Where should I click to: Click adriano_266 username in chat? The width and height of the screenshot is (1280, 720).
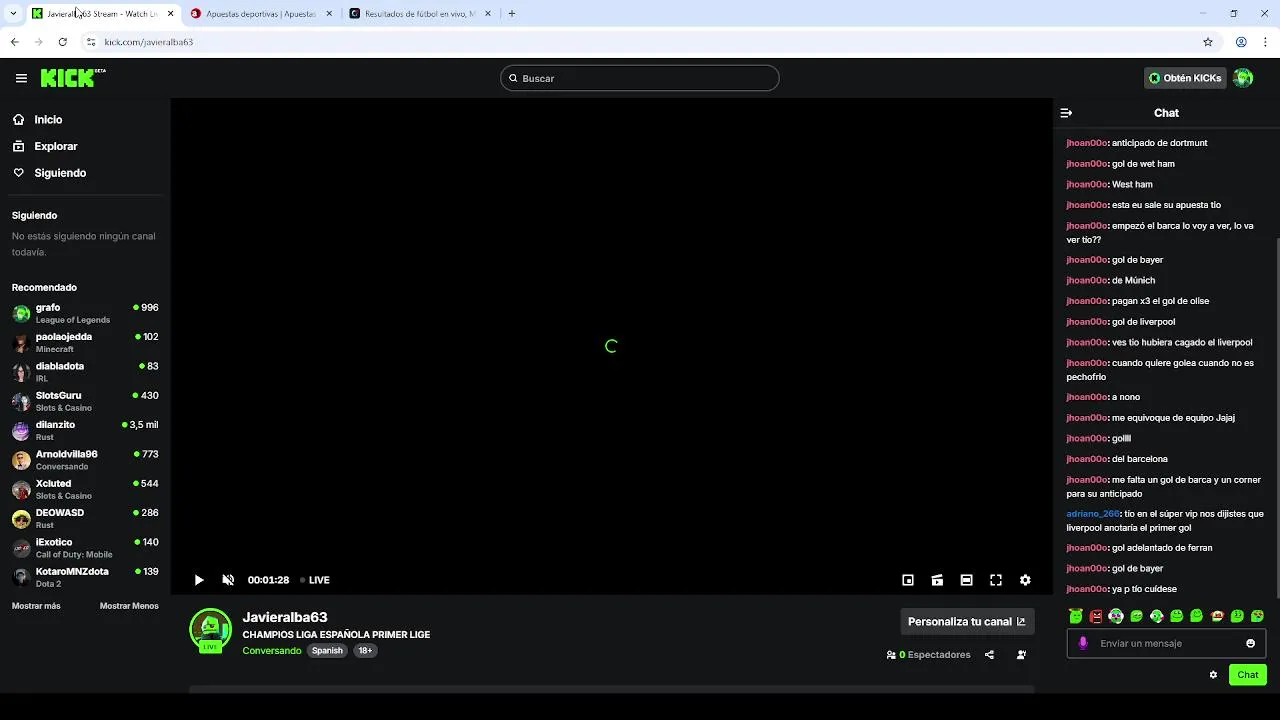click(1093, 514)
